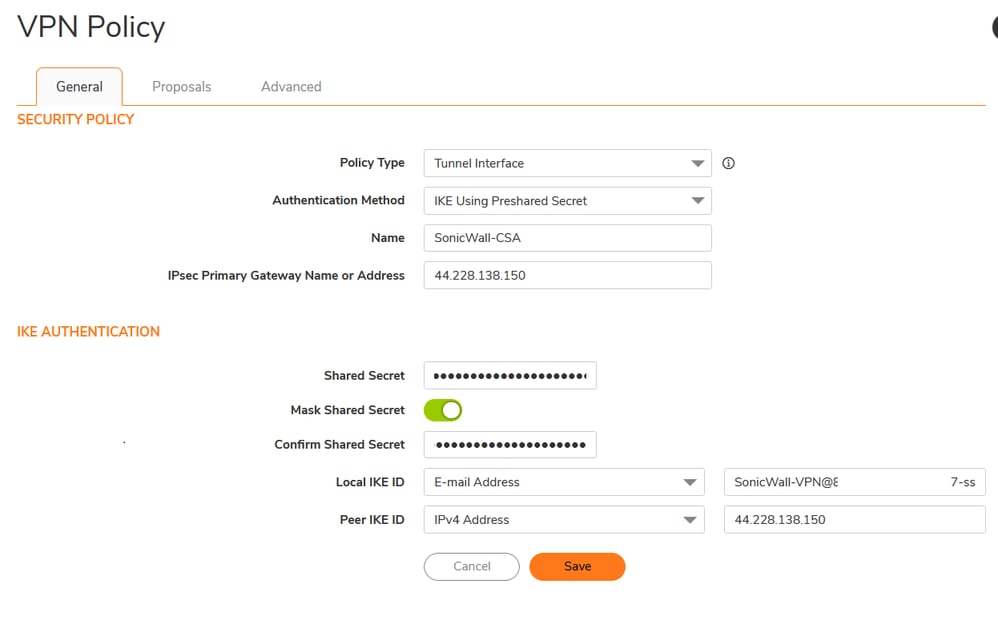
Task: Open the Policy Type dropdown
Action: click(567, 163)
